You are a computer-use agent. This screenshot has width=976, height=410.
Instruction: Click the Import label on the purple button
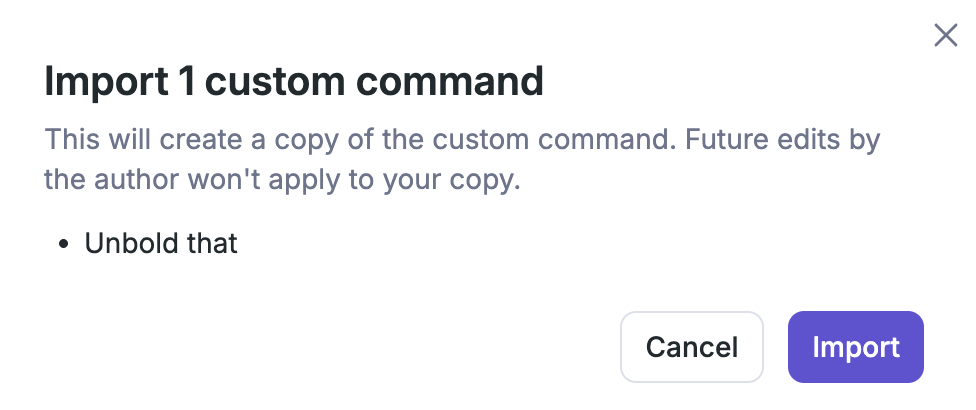click(x=855, y=347)
